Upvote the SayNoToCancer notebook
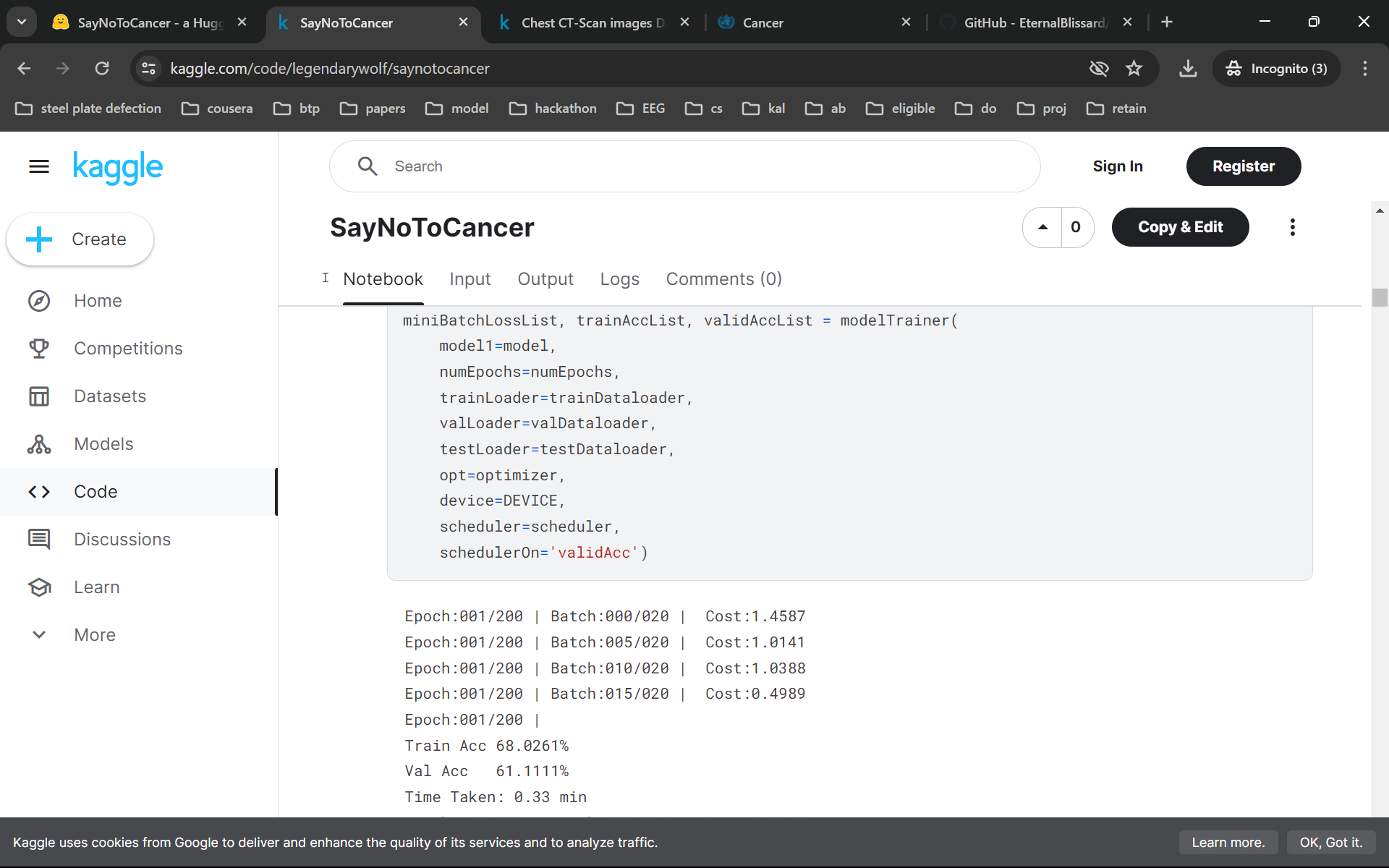The width and height of the screenshot is (1389, 868). [x=1042, y=227]
